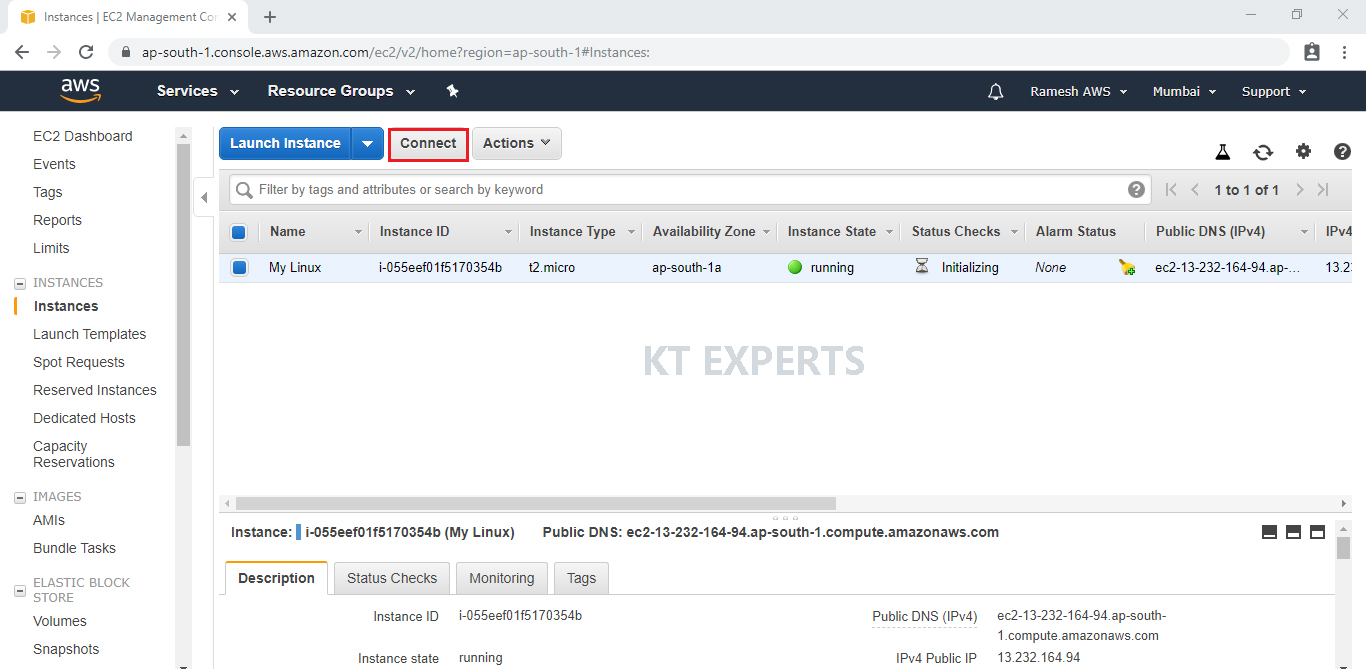Viewport: 1366px width, 669px height.
Task: Click the IPv4 Public IP 13.232.164.94 value
Action: click(1039, 657)
